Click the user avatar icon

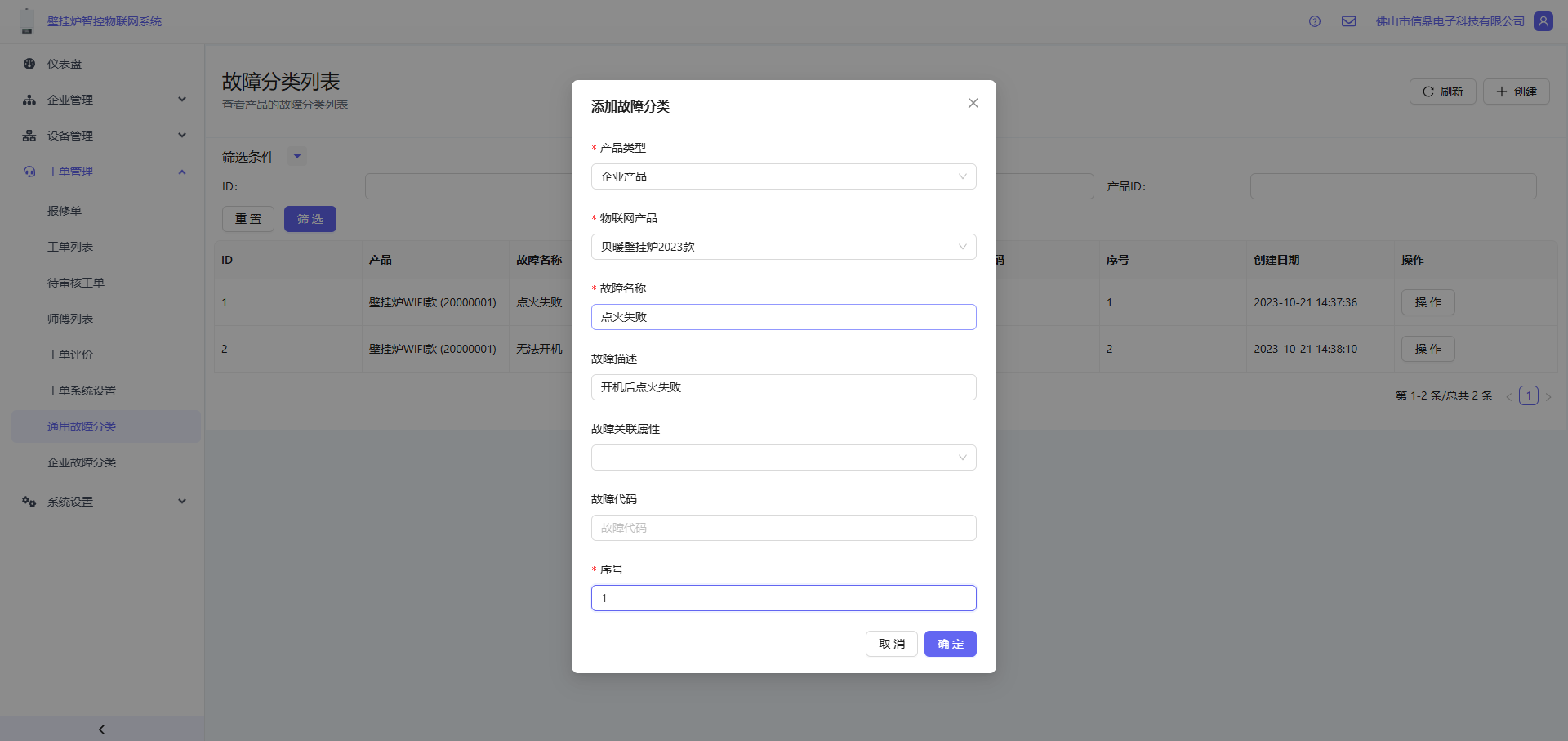tap(1543, 21)
